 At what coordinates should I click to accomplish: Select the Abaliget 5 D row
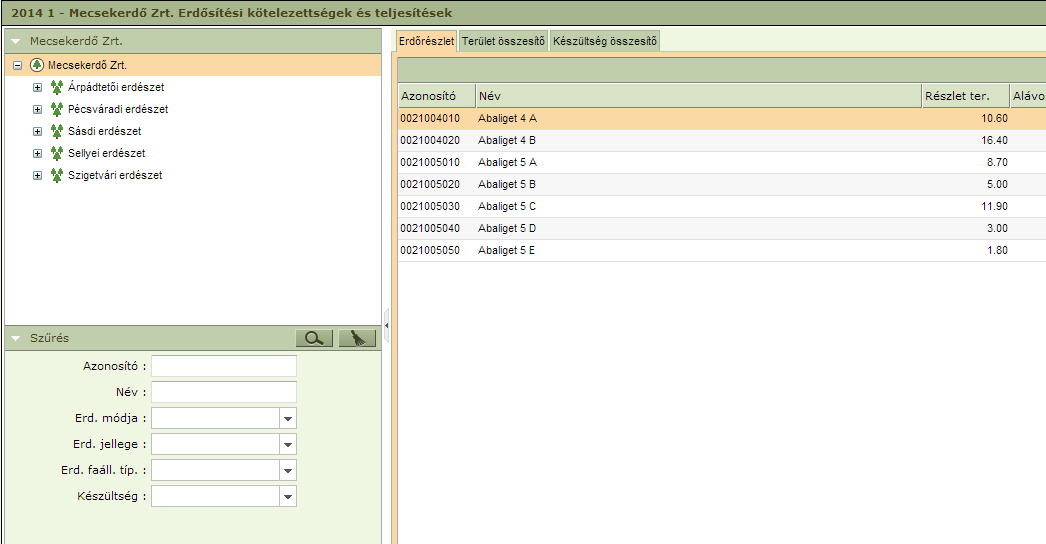(x=722, y=228)
